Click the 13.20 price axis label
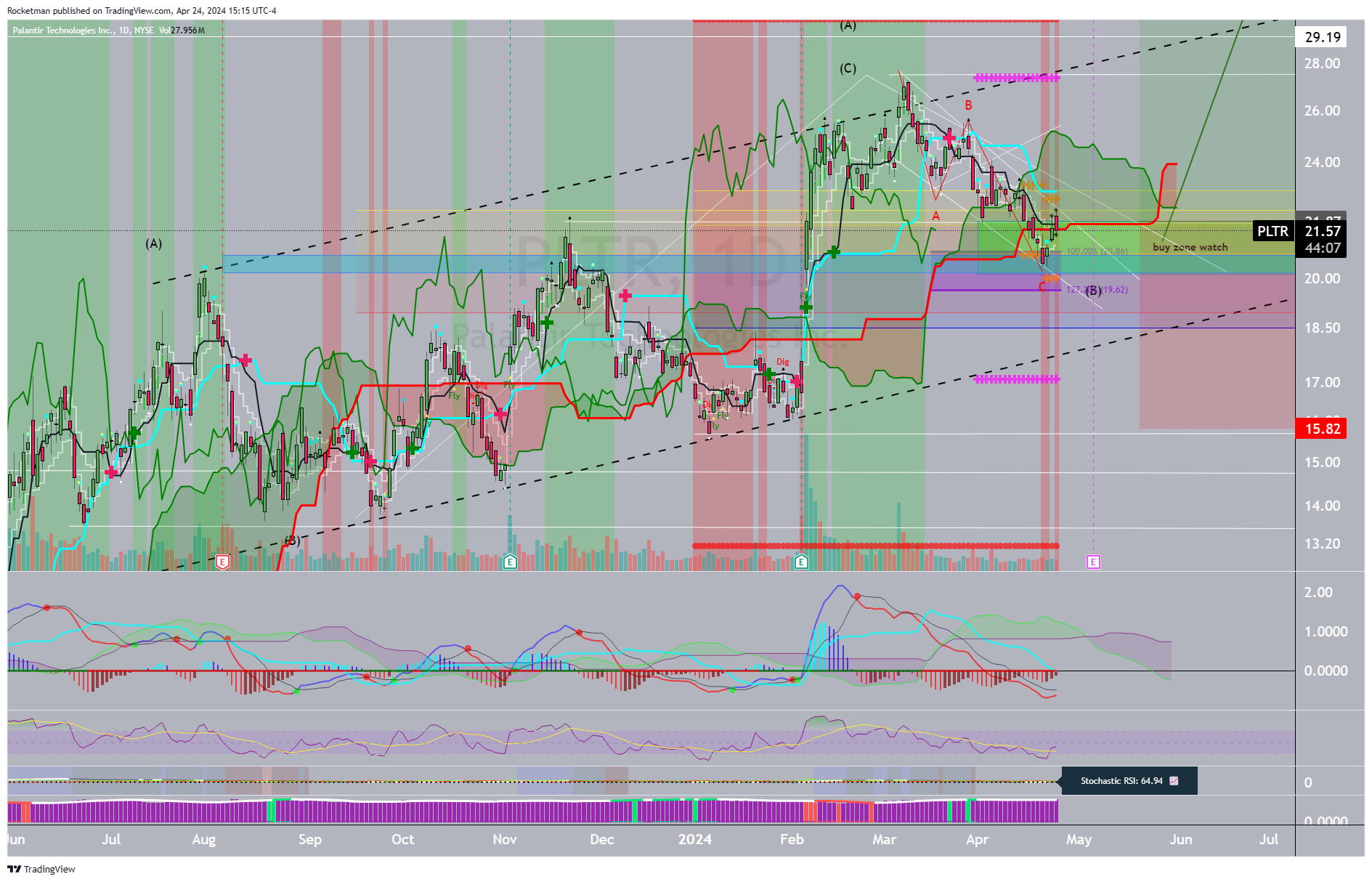This screenshot has width=1372, height=882. pyautogui.click(x=1322, y=543)
